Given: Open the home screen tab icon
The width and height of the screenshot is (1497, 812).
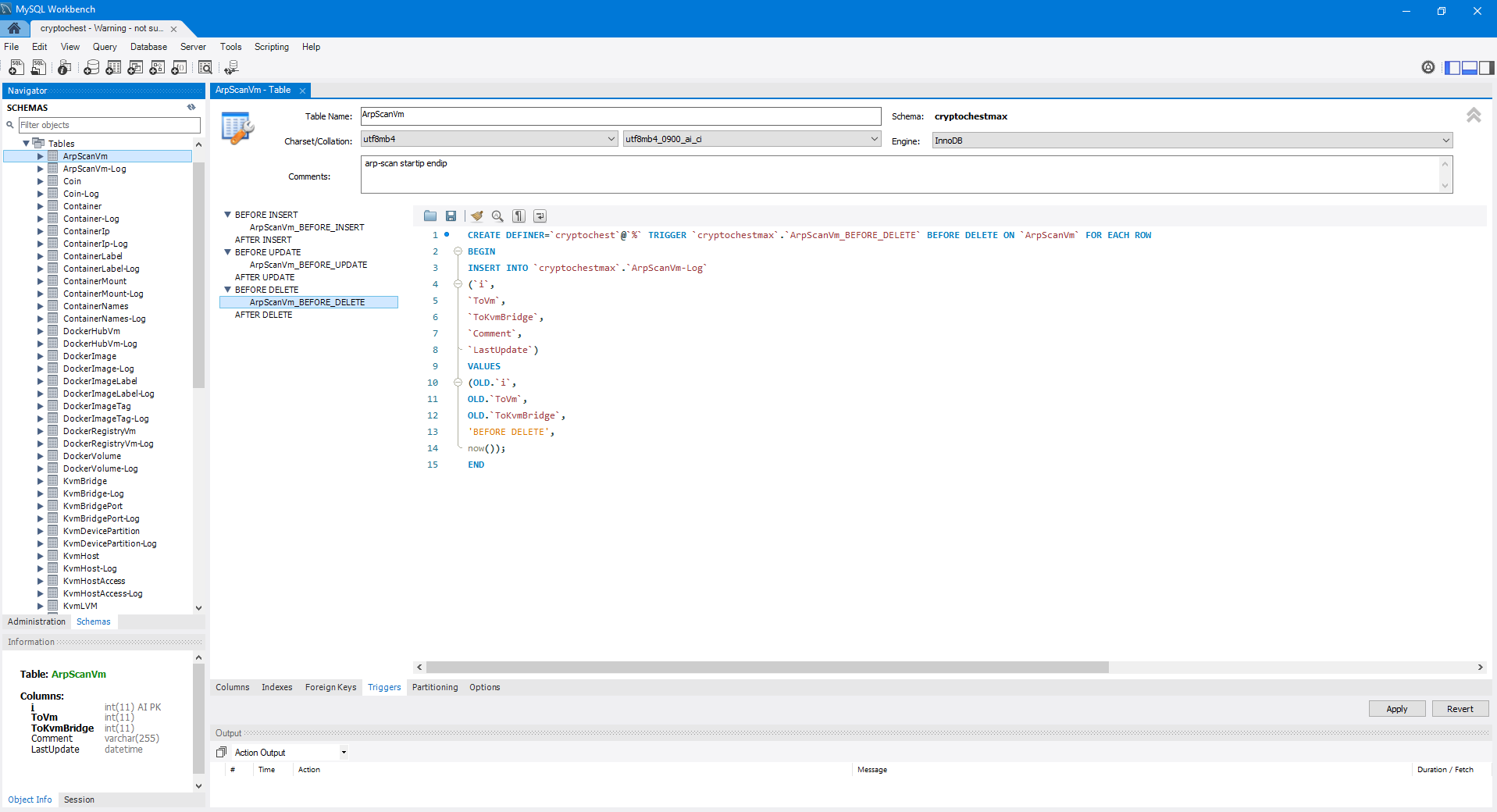Looking at the screenshot, I should [14, 28].
